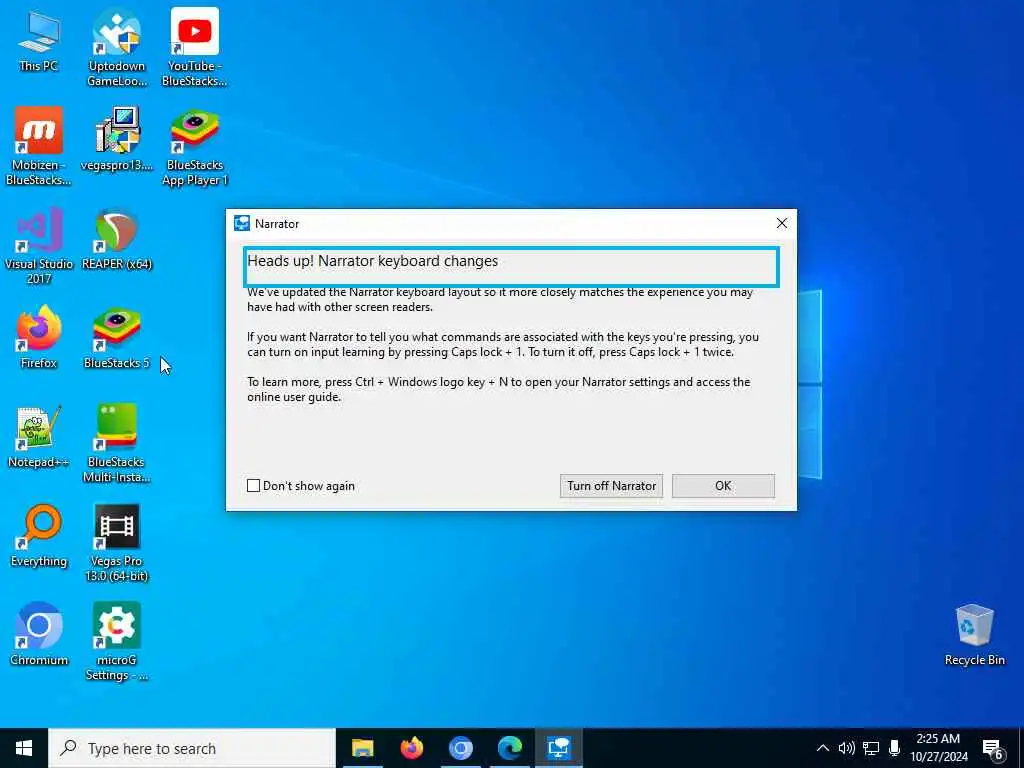Select the Everything search shortcut
Viewport: 1024px width, 768px height.
39,536
